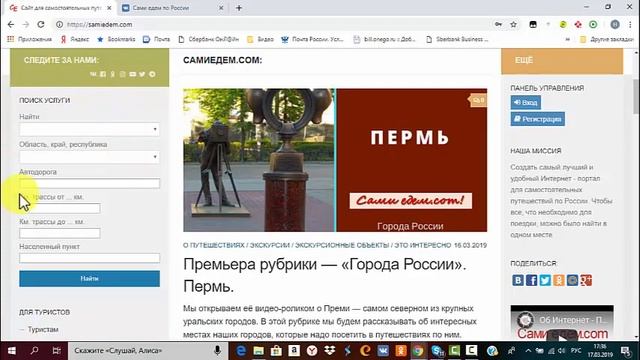640x360 pixels.
Task: Open File Explorer from taskbar
Action: pyautogui.click(x=258, y=351)
